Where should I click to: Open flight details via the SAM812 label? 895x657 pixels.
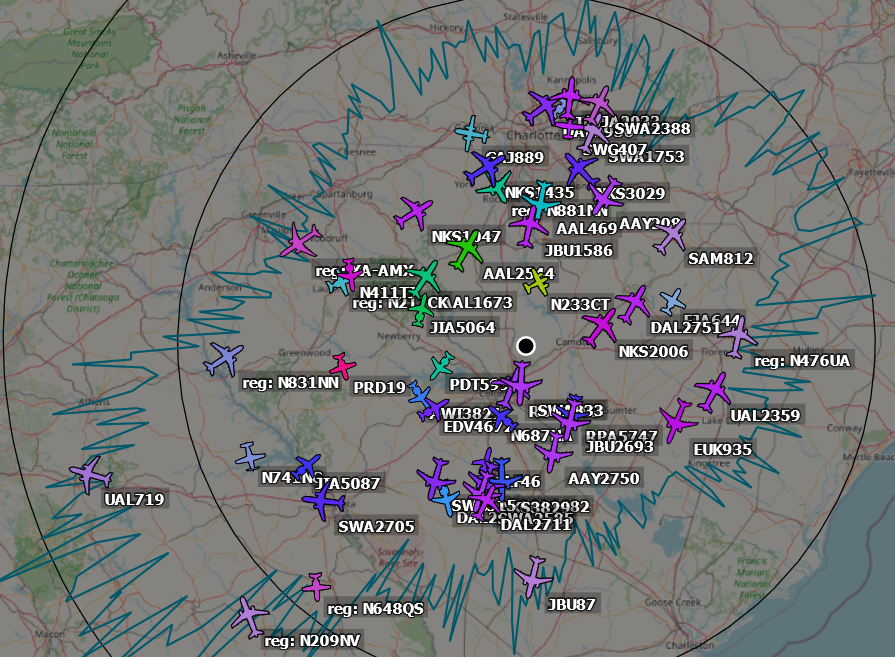(719, 258)
